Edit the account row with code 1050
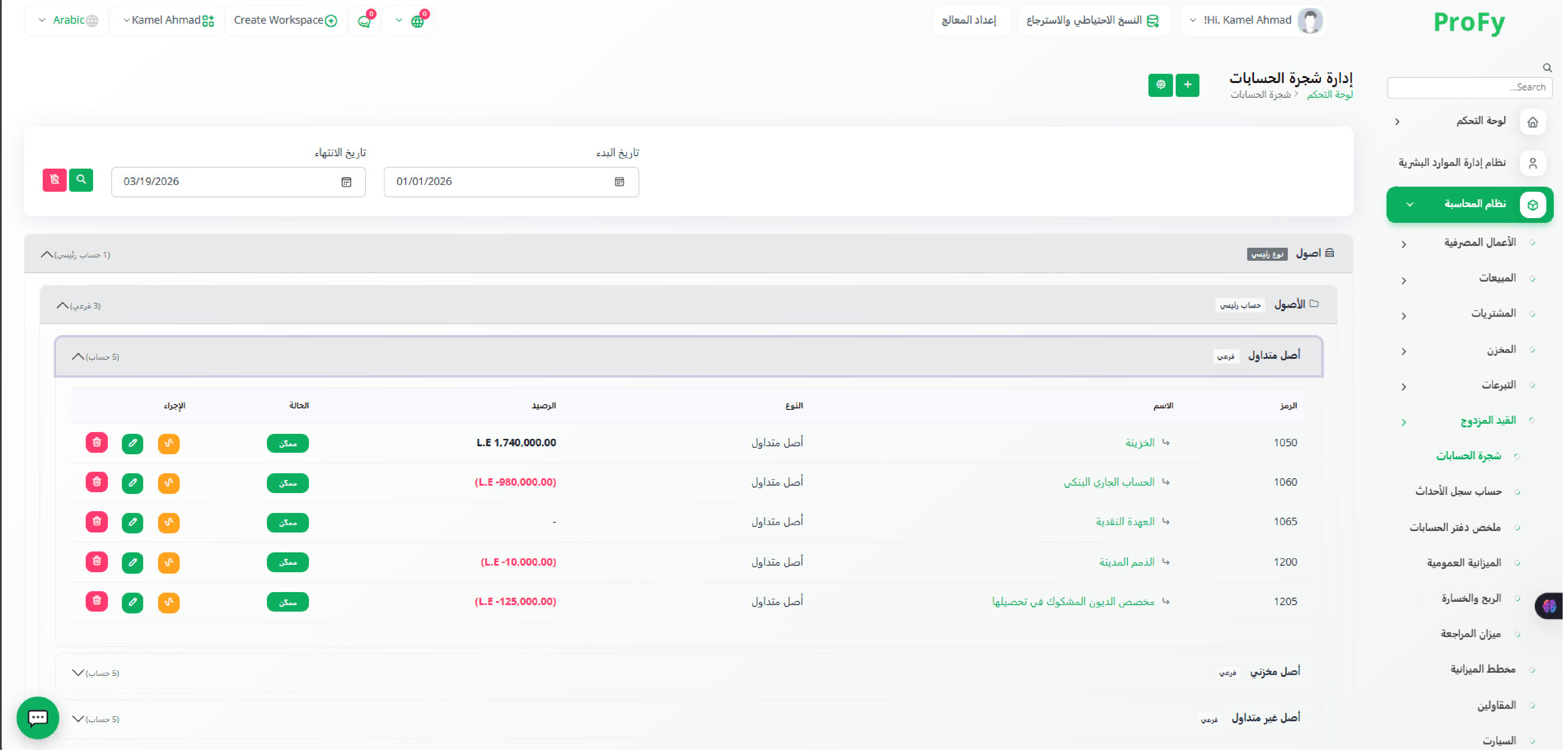The height and width of the screenshot is (750, 1568). [133, 443]
